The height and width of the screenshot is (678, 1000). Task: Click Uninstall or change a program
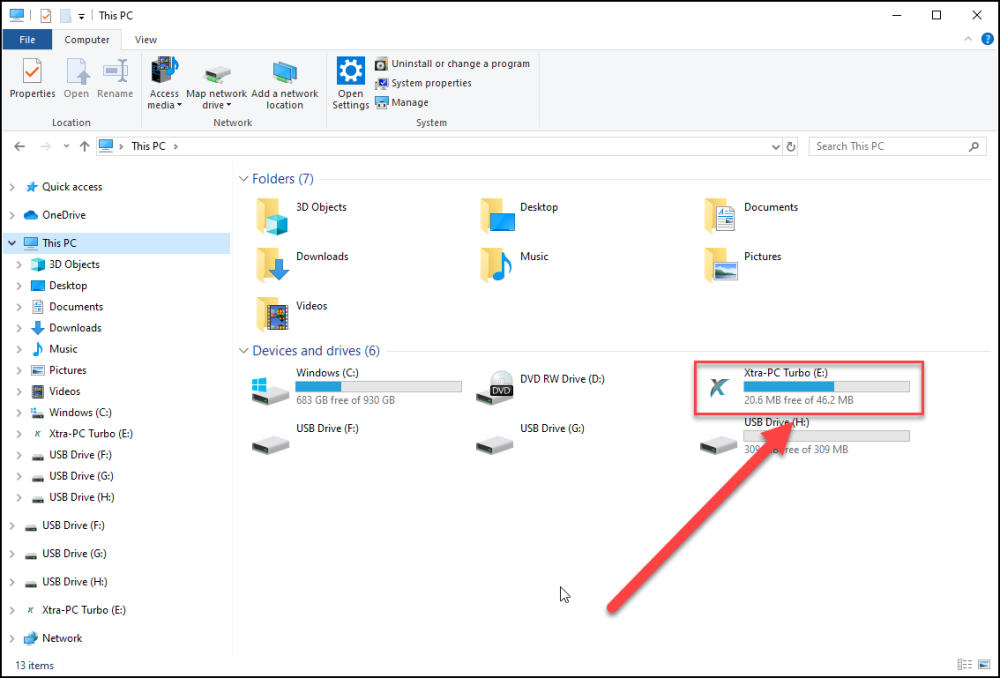click(453, 63)
